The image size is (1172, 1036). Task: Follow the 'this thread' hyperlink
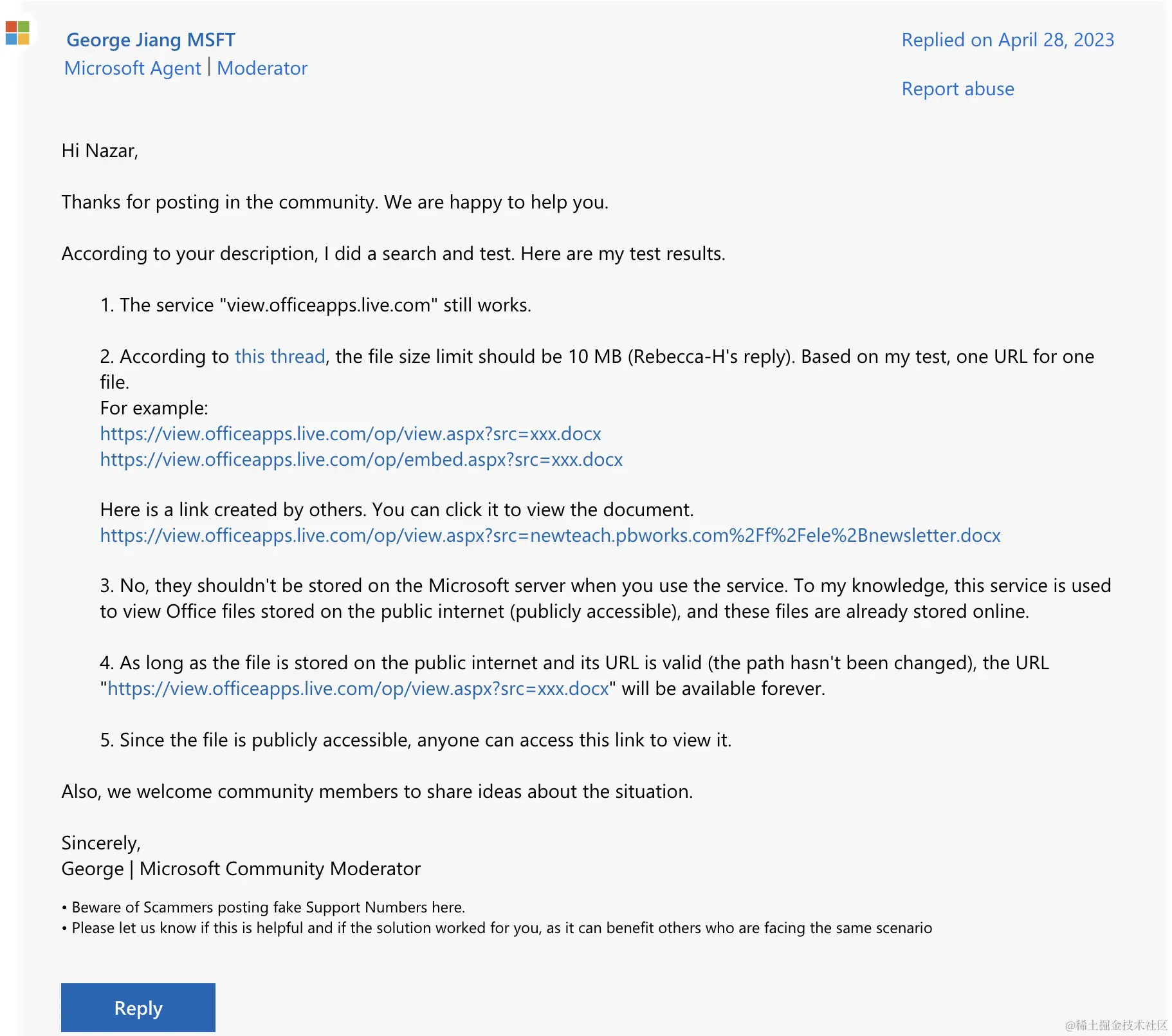(x=280, y=356)
